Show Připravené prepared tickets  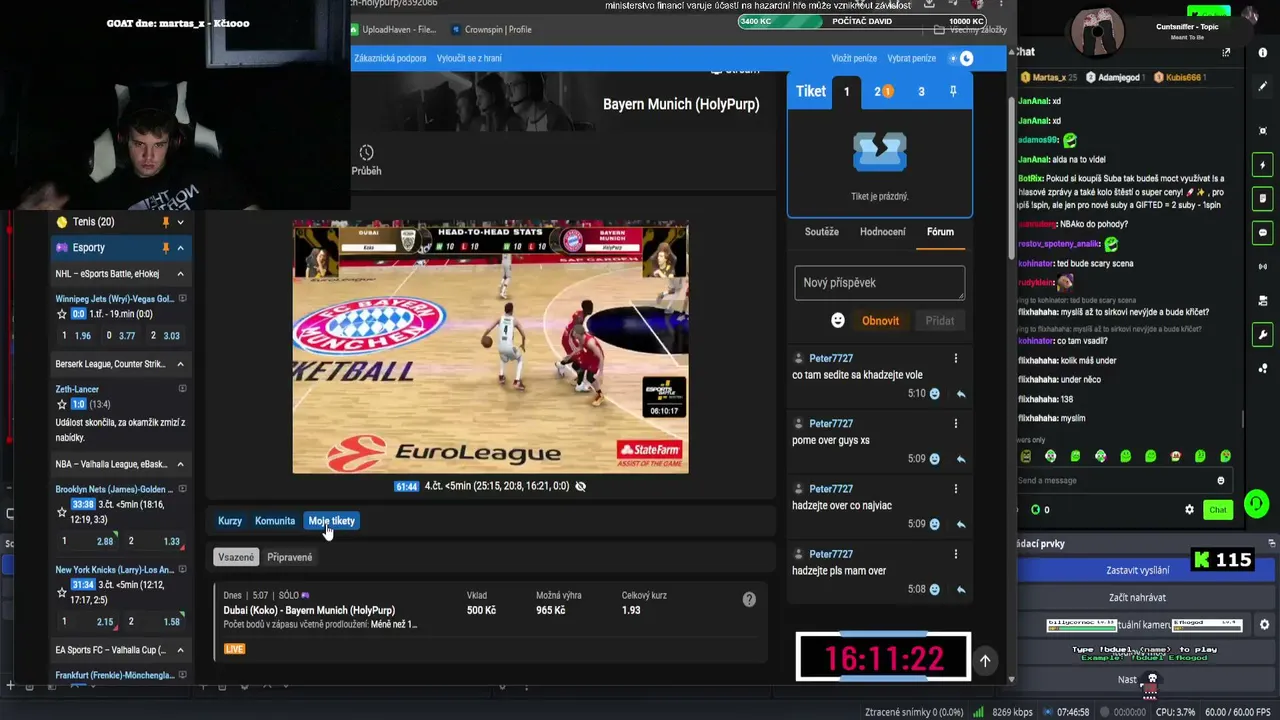point(290,557)
